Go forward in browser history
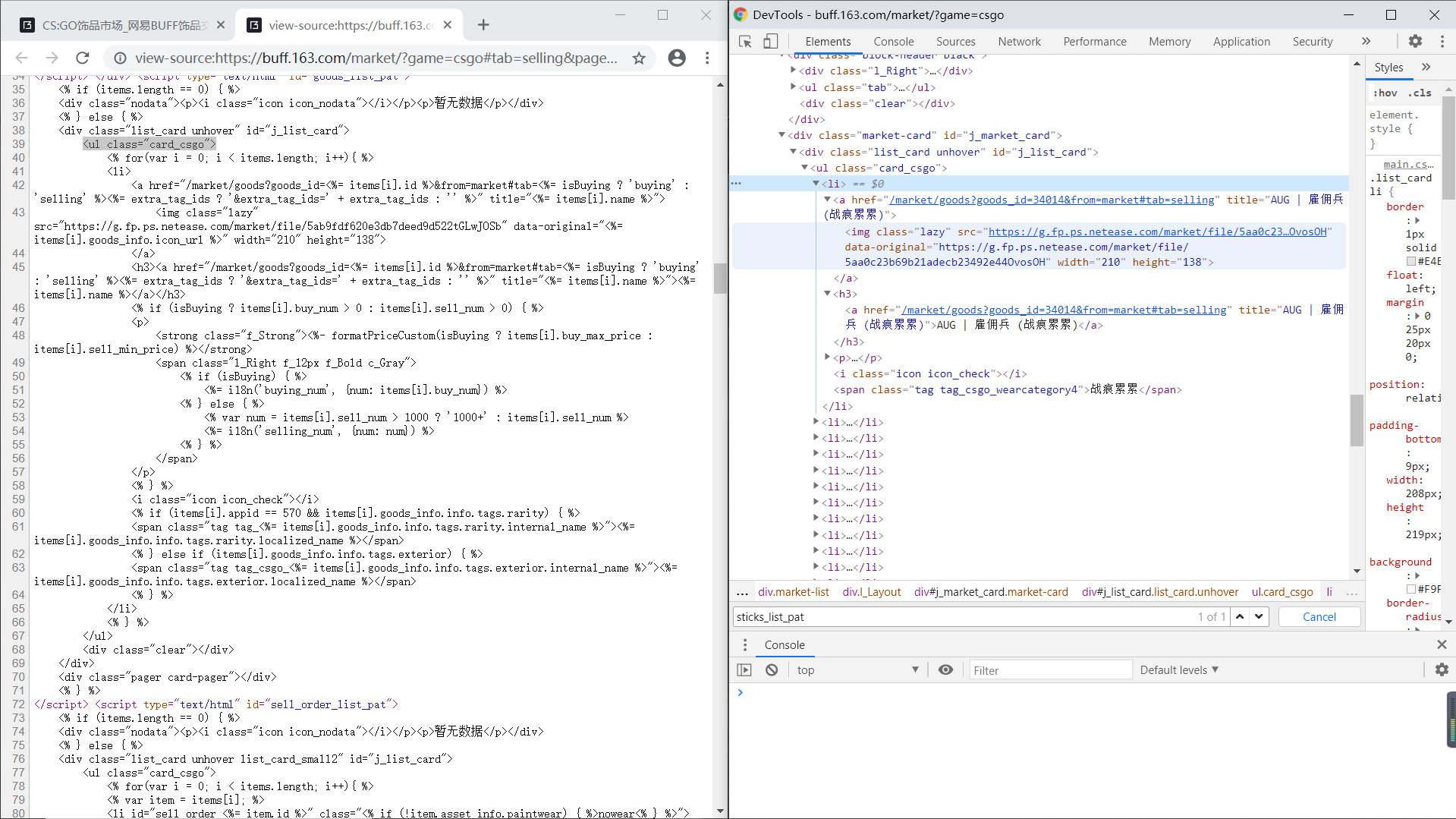 (x=52, y=58)
